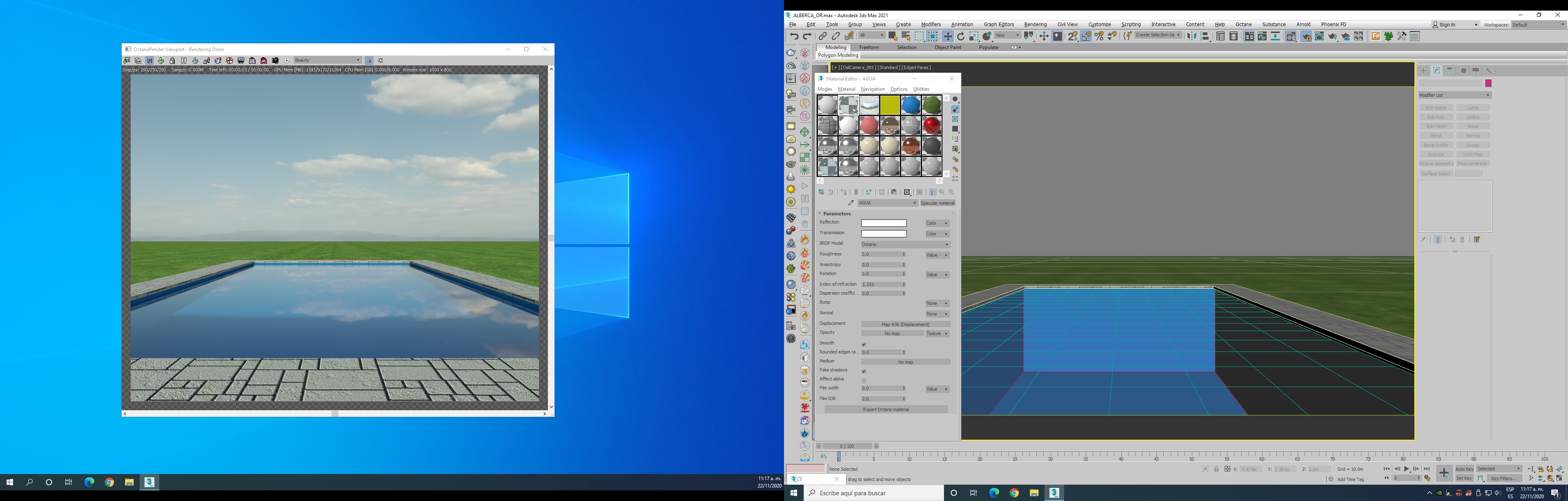Click the Map #36 (Displacement) button
The height and width of the screenshot is (501, 1568).
(x=905, y=324)
